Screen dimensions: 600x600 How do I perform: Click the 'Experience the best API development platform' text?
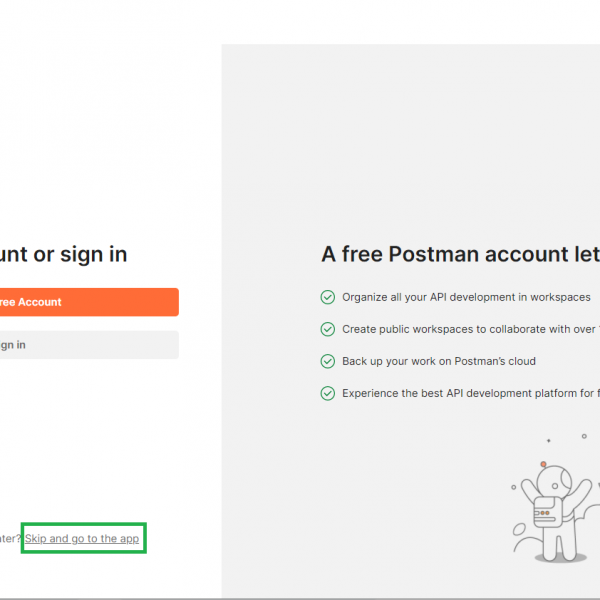pyautogui.click(x=470, y=393)
